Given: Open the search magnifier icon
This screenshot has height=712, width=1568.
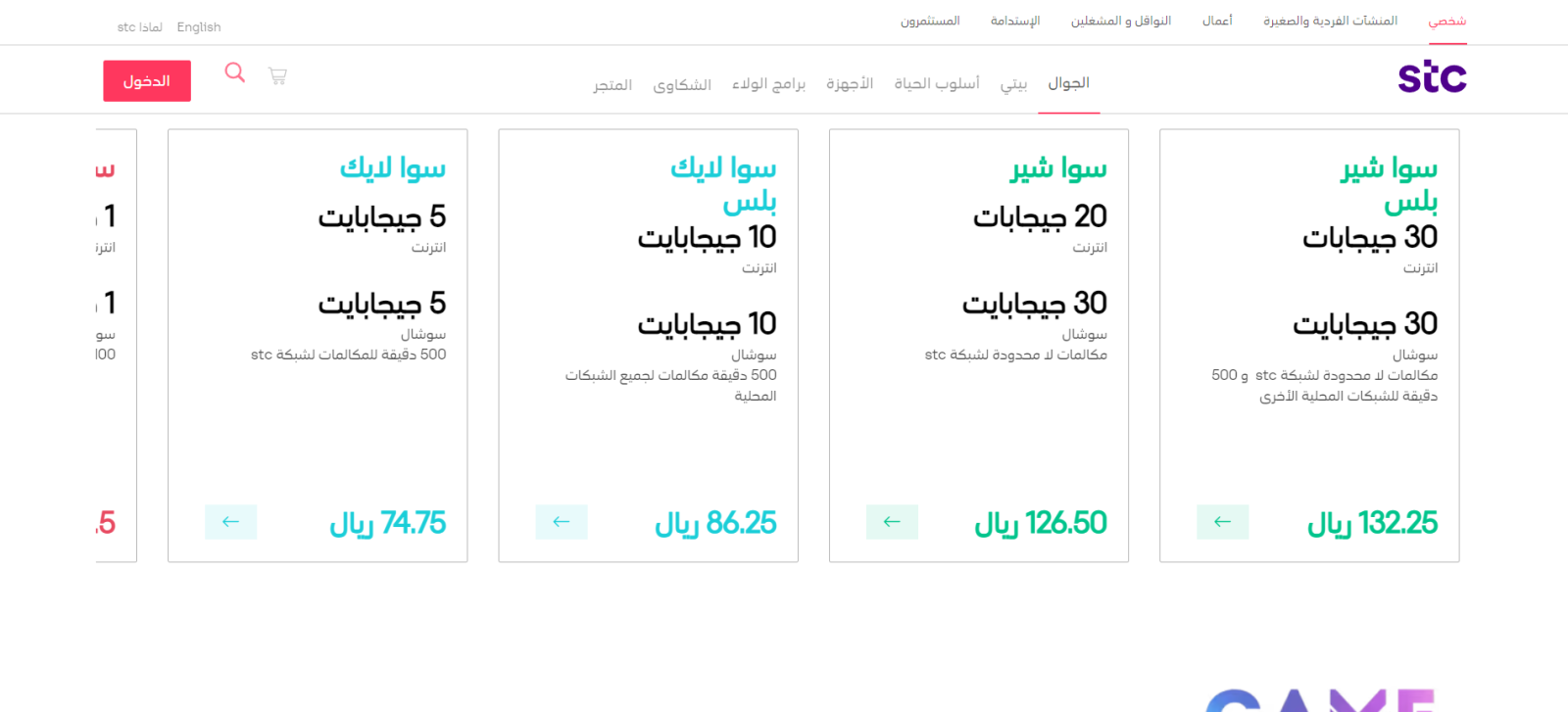Looking at the screenshot, I should pos(235,72).
